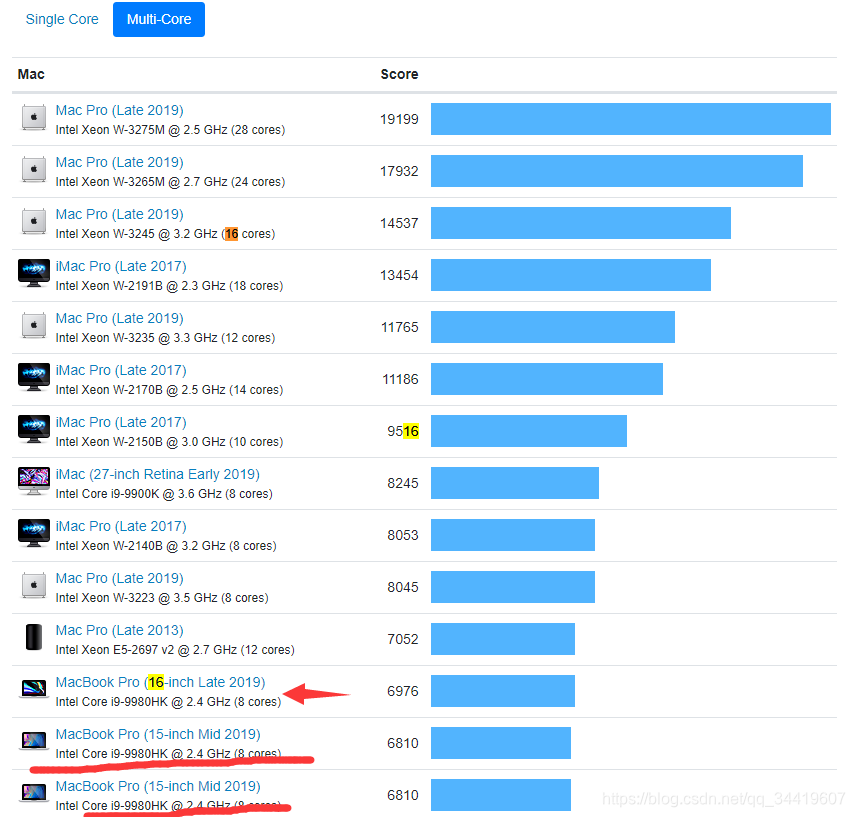Click the score bar for 19199

pos(631,119)
